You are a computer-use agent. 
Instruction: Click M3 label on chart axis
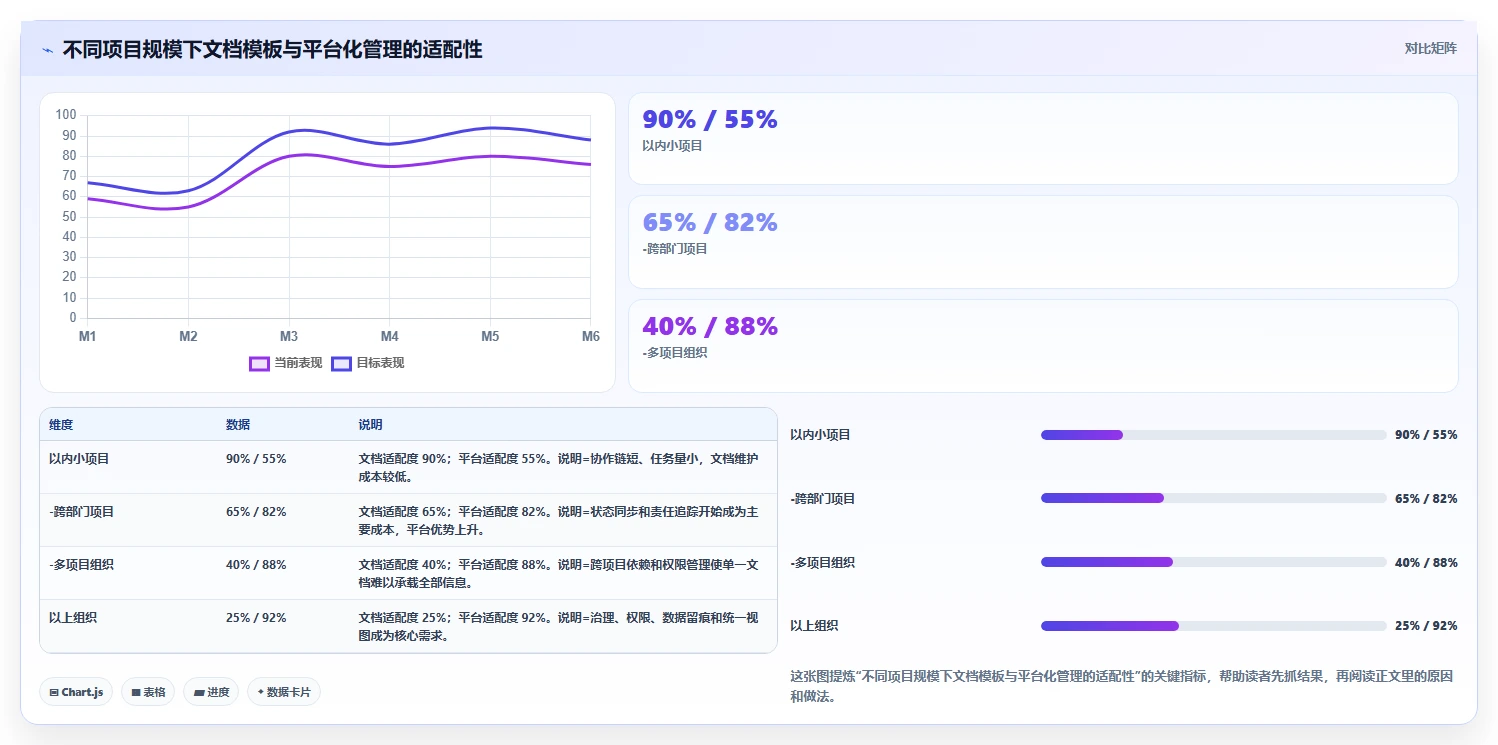(289, 337)
